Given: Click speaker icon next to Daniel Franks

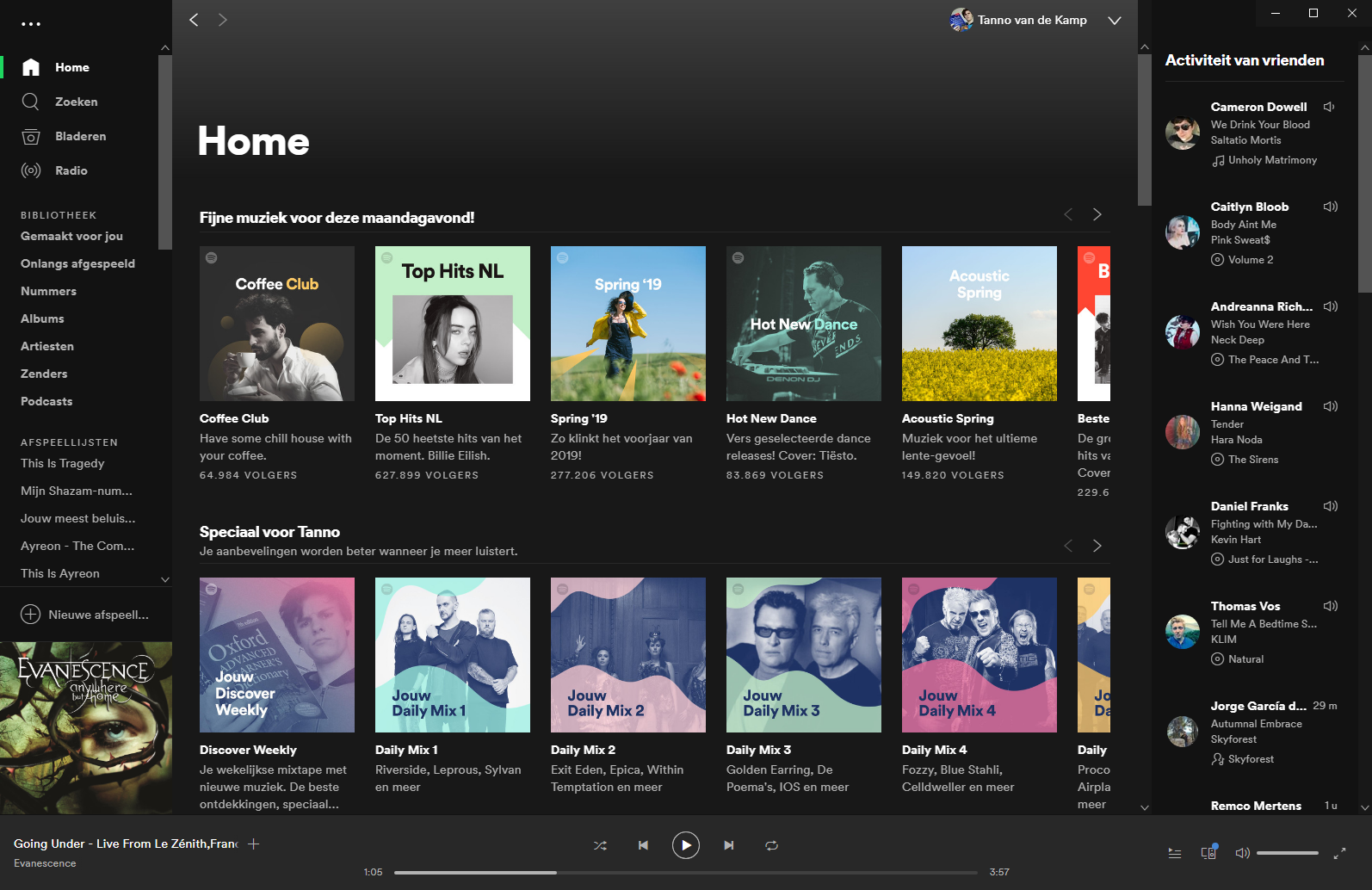Looking at the screenshot, I should click(1330, 506).
